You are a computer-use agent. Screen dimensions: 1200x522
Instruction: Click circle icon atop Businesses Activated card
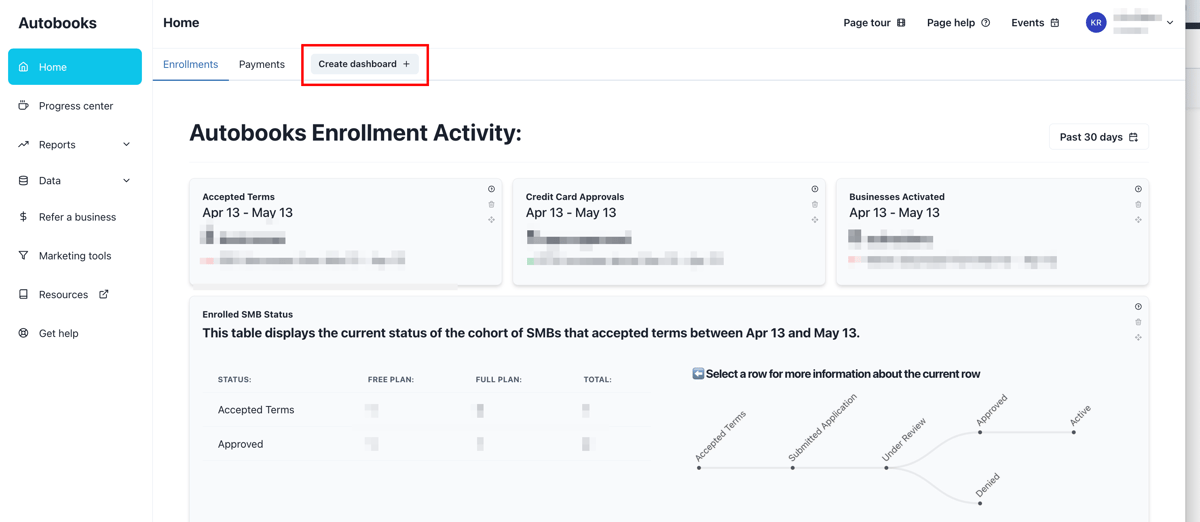pos(1138,189)
